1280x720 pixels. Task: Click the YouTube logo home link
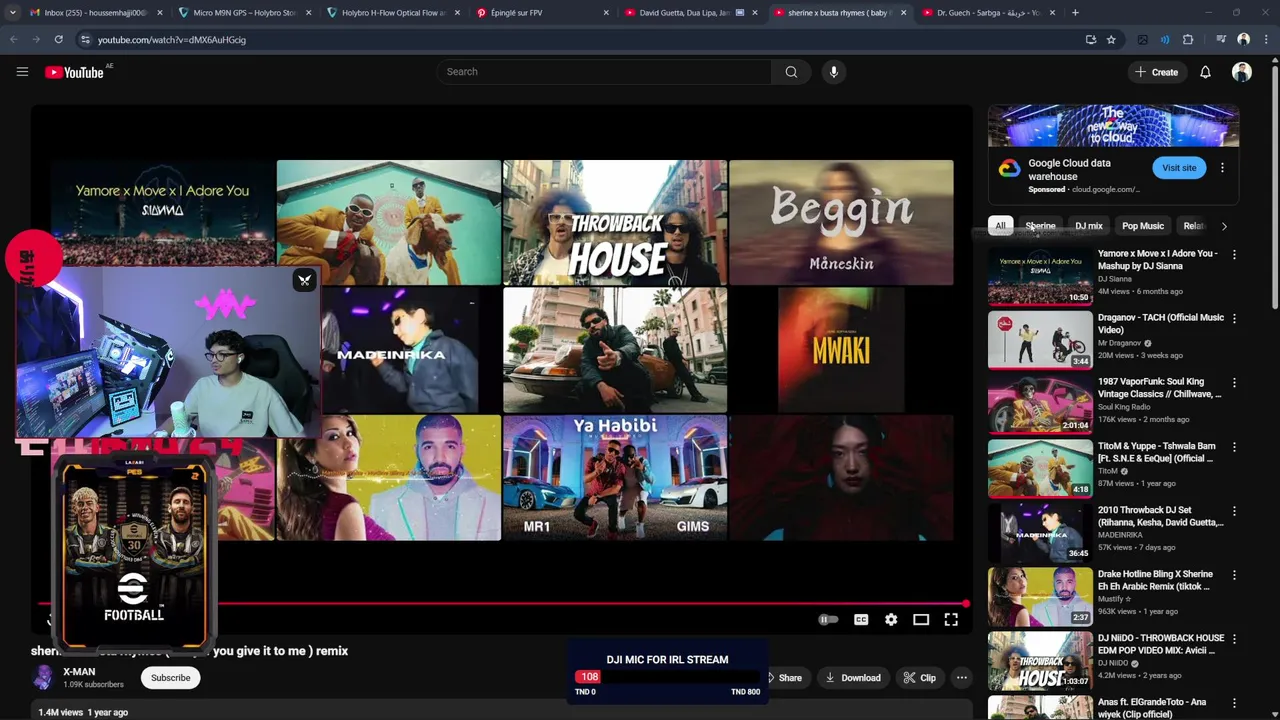tap(74, 72)
